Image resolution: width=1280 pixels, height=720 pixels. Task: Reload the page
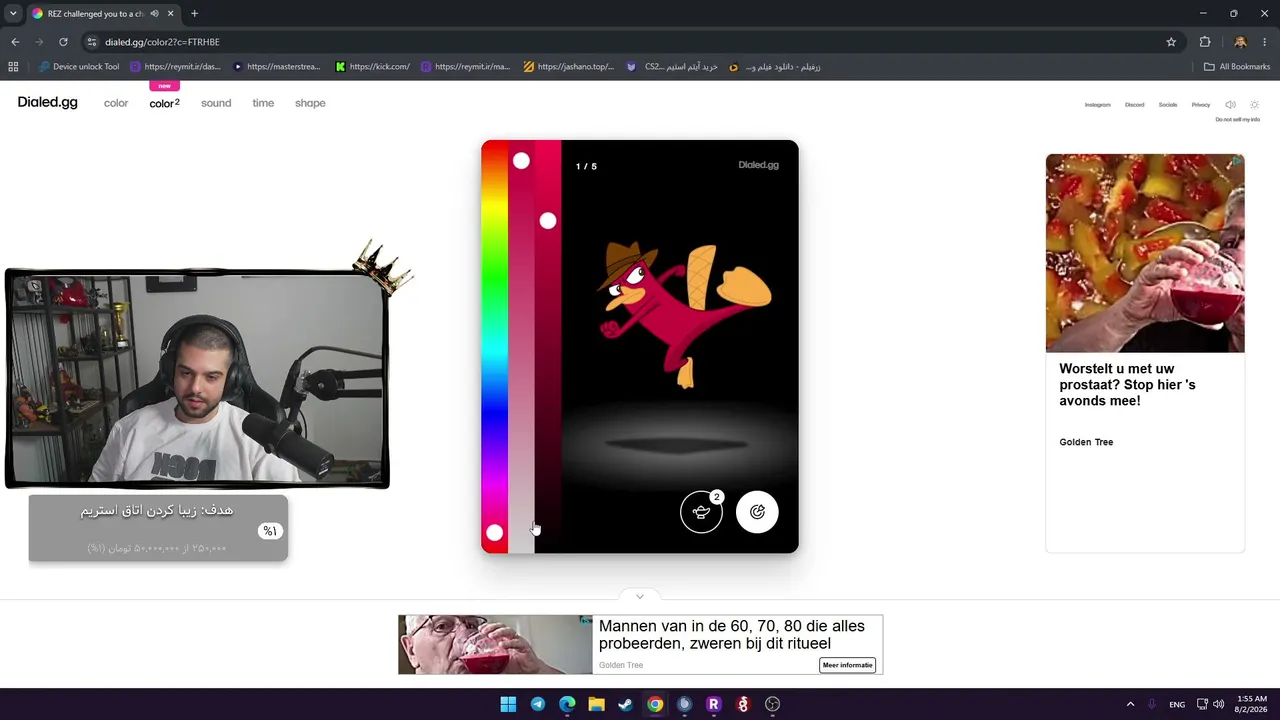63,42
